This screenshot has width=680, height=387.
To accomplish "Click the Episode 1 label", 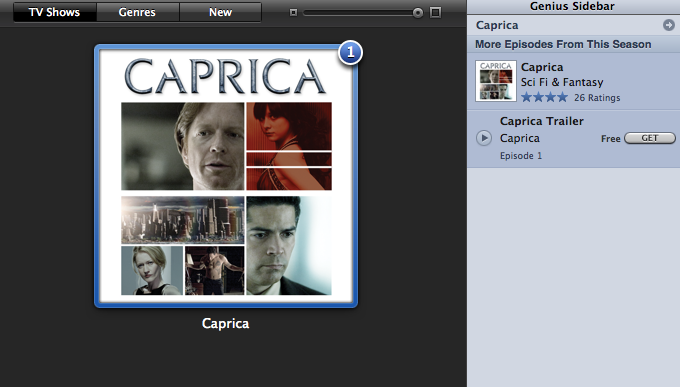I will [521, 156].
